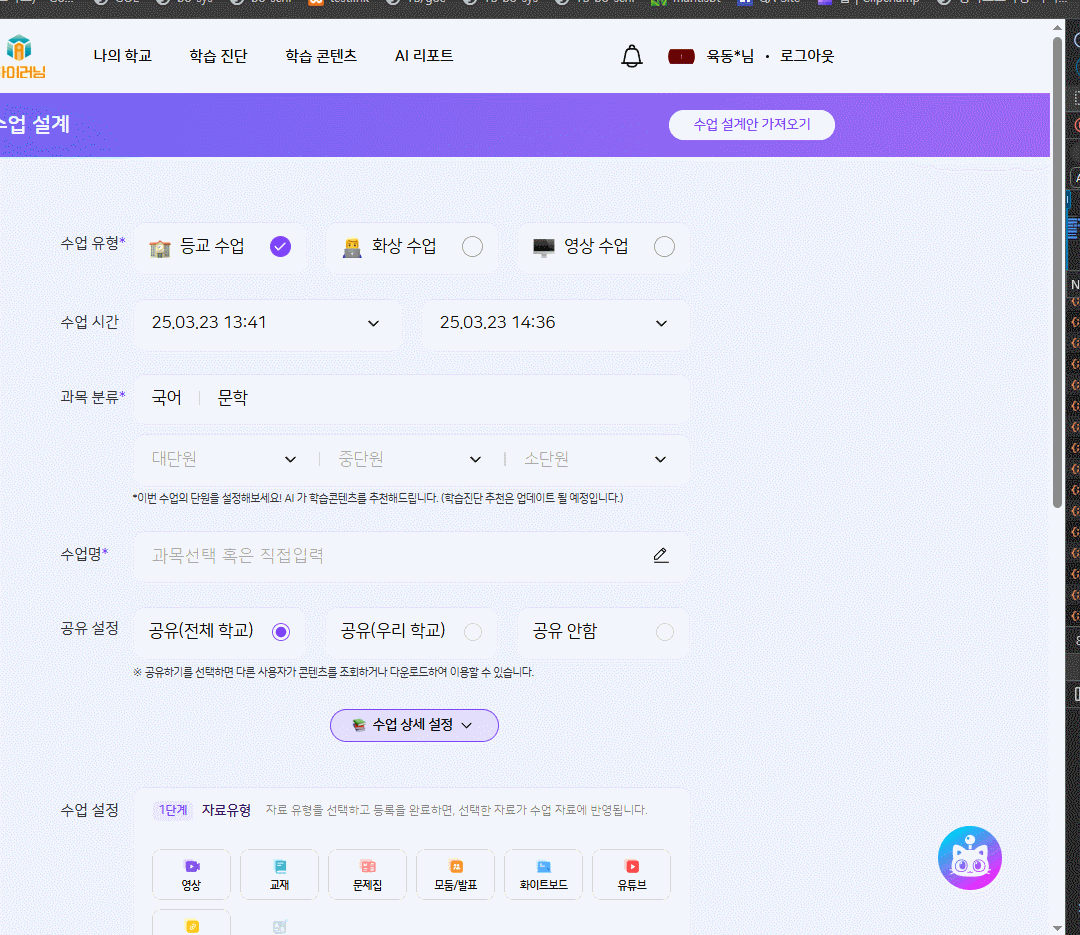Select the 영상 material type icon

pos(191,875)
